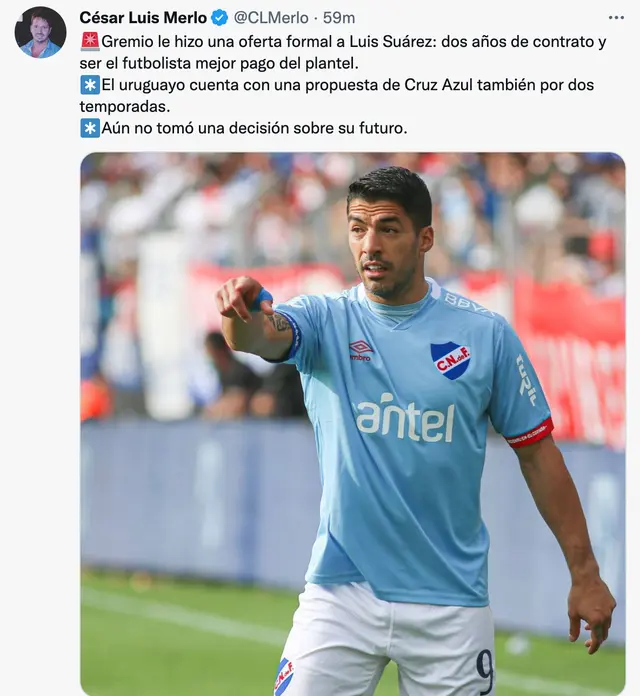Click the blue verified badge
Viewport: 640px width, 696px height.
[x=219, y=18]
